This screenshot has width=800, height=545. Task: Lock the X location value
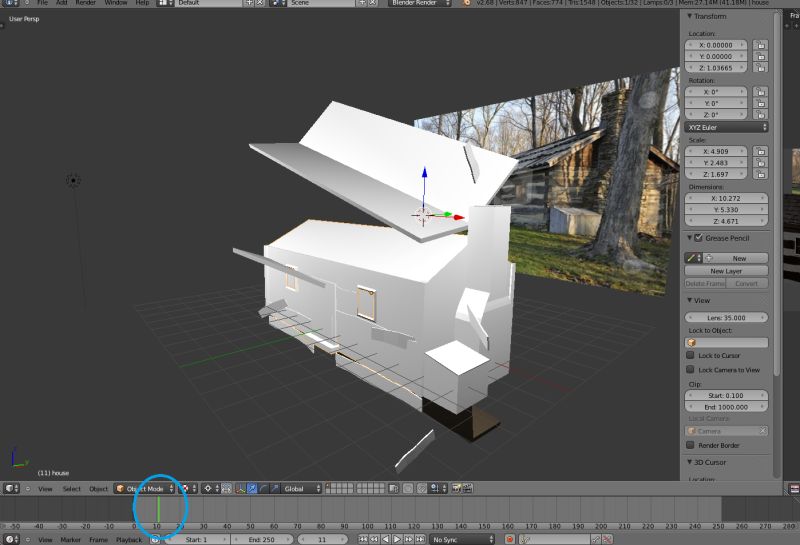pyautogui.click(x=760, y=45)
